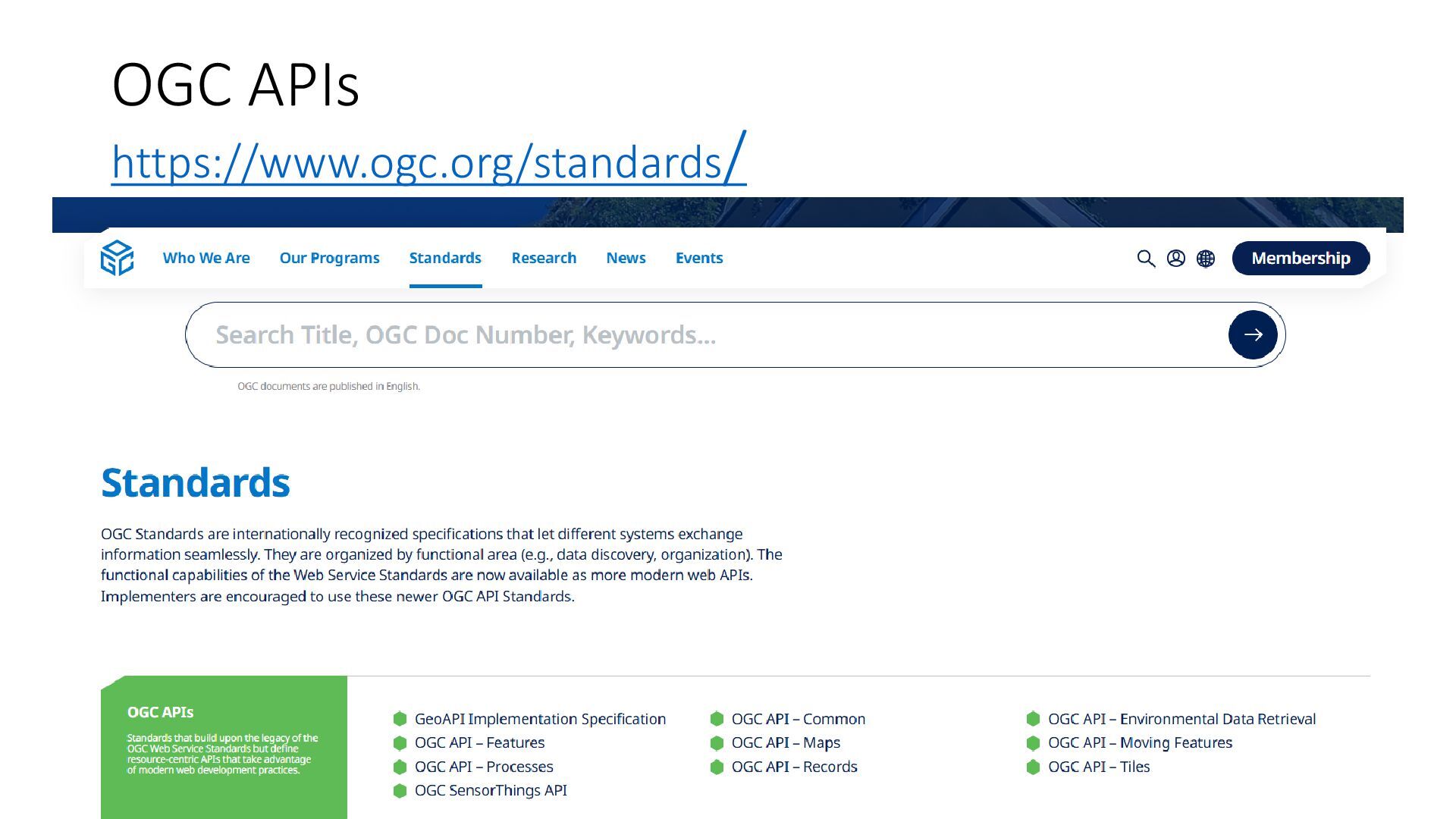Click hexagon bullet beside OGC API – Tiles
The image size is (1456, 819).
1033,767
